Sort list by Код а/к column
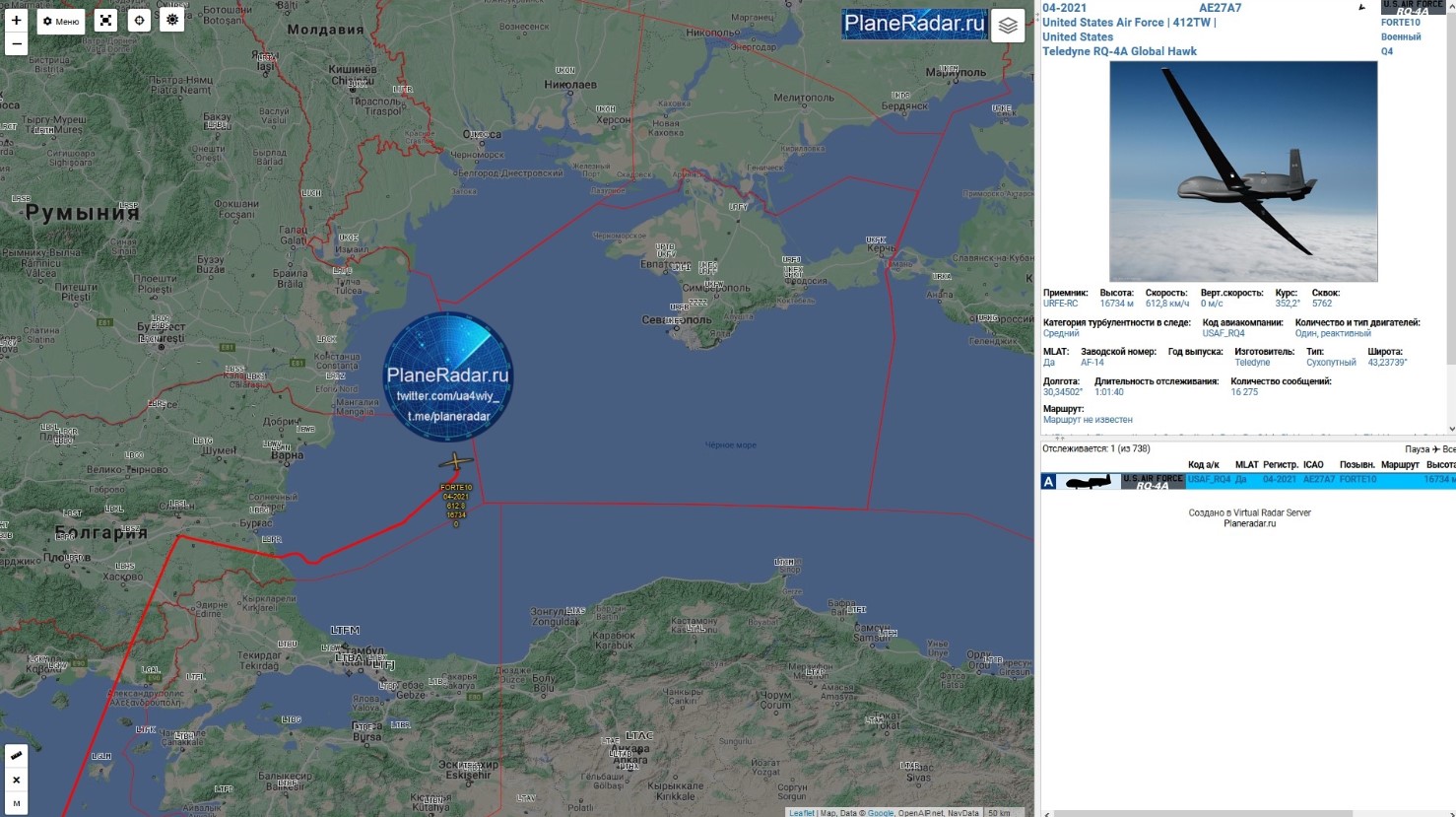Viewport: 1456px width, 817px height. coord(1203,465)
